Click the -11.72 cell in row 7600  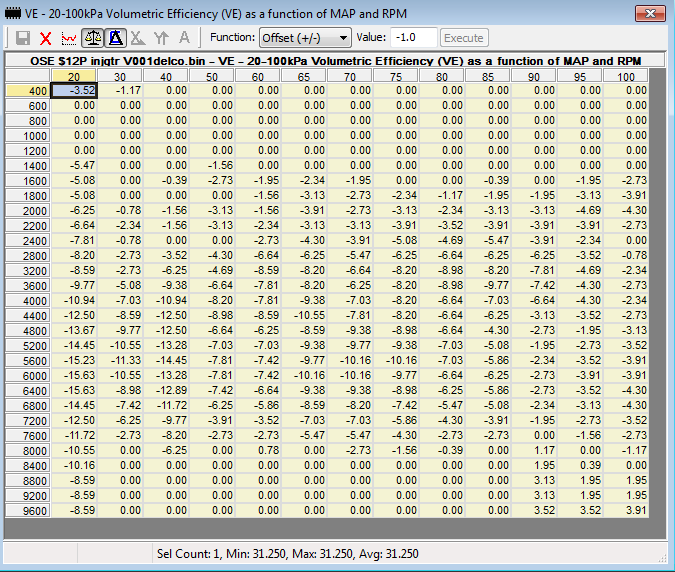pyautogui.click(x=74, y=435)
